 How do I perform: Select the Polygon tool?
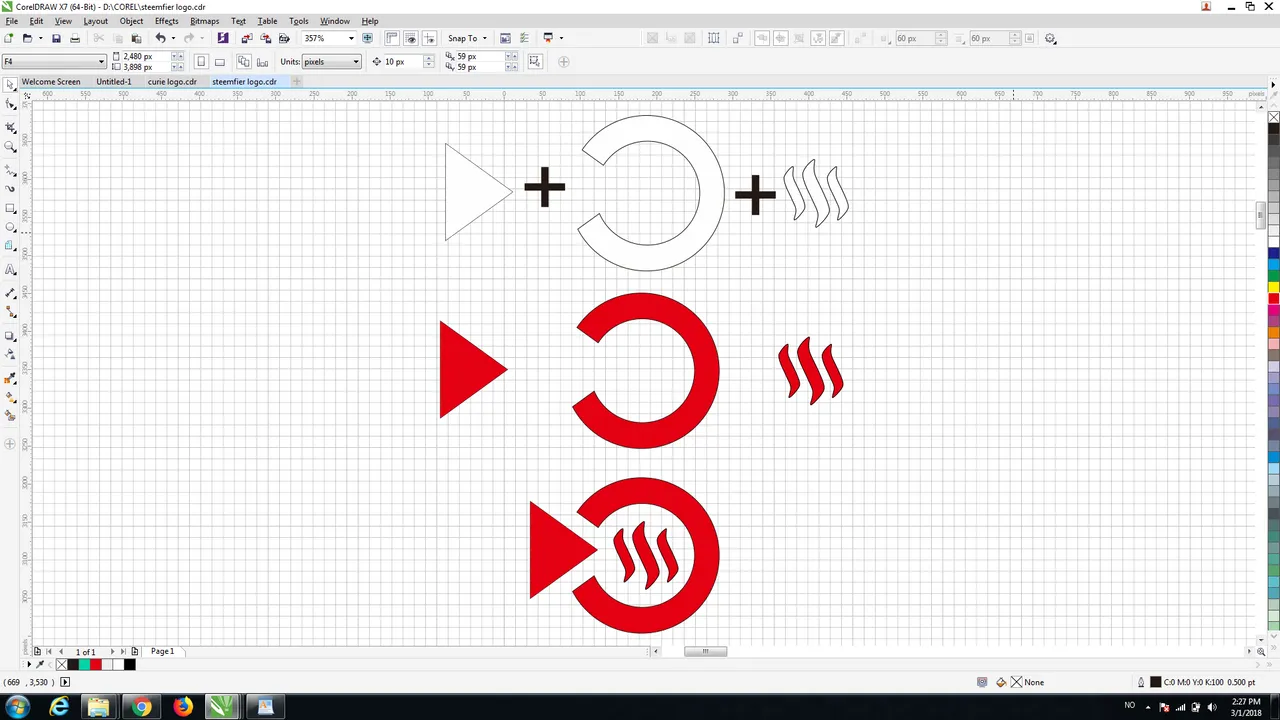point(10,248)
